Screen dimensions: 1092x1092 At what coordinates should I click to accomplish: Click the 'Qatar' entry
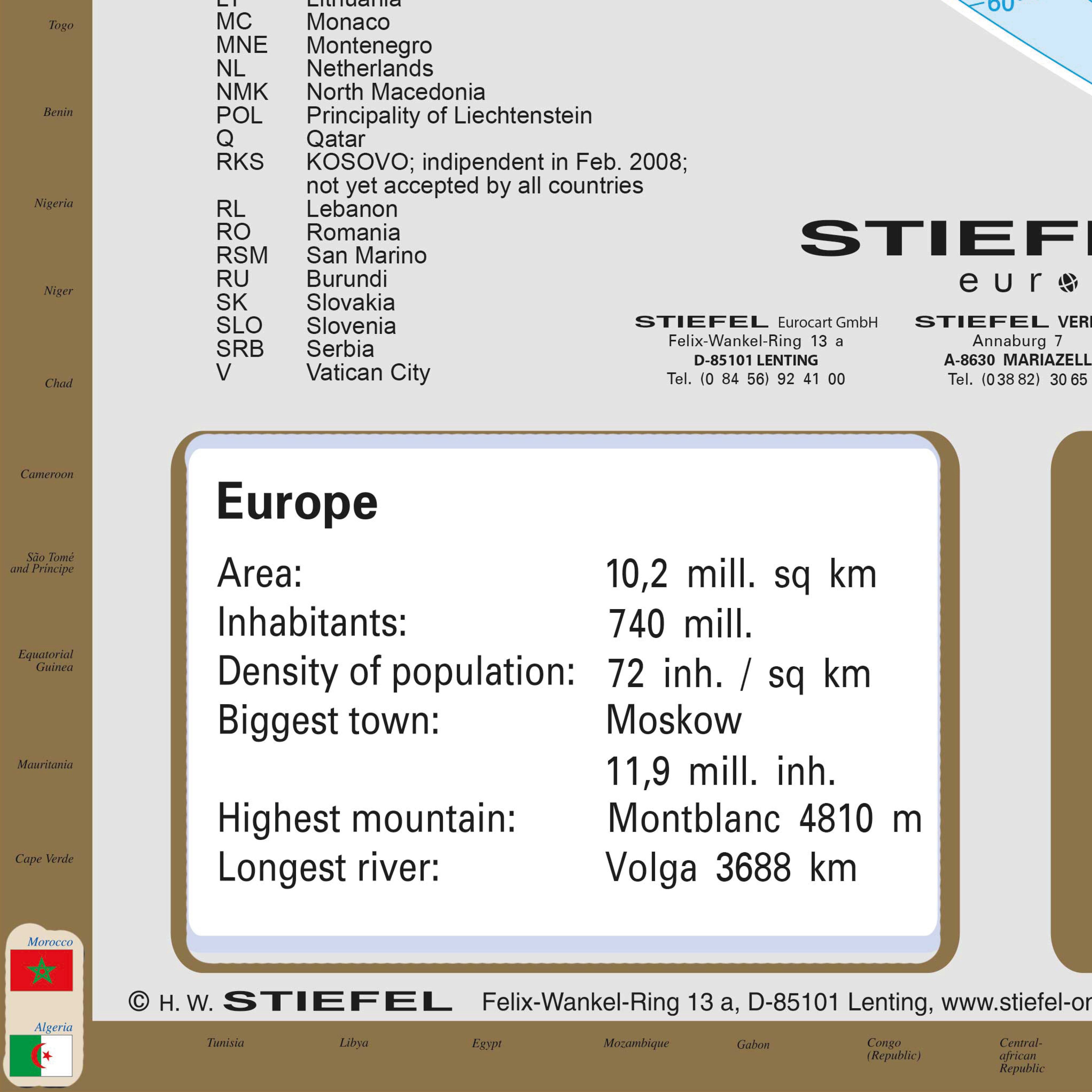(x=336, y=139)
